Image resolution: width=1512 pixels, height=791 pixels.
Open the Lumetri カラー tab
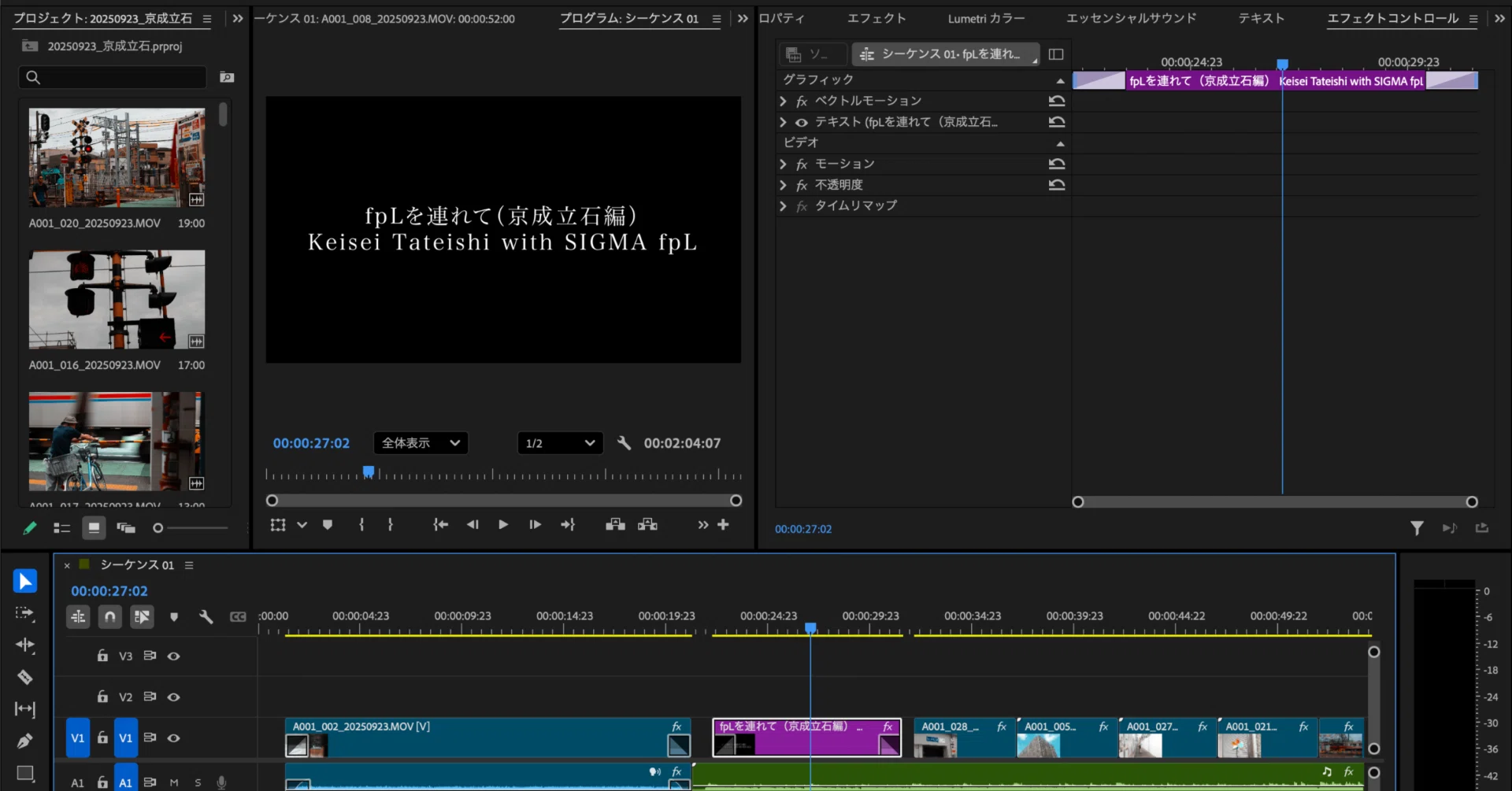point(986,18)
